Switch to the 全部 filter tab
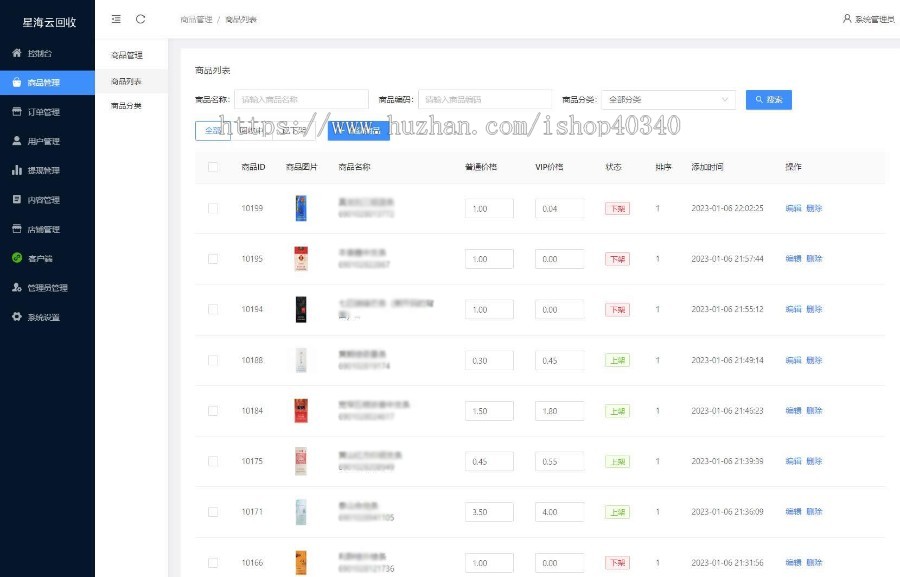 click(213, 130)
